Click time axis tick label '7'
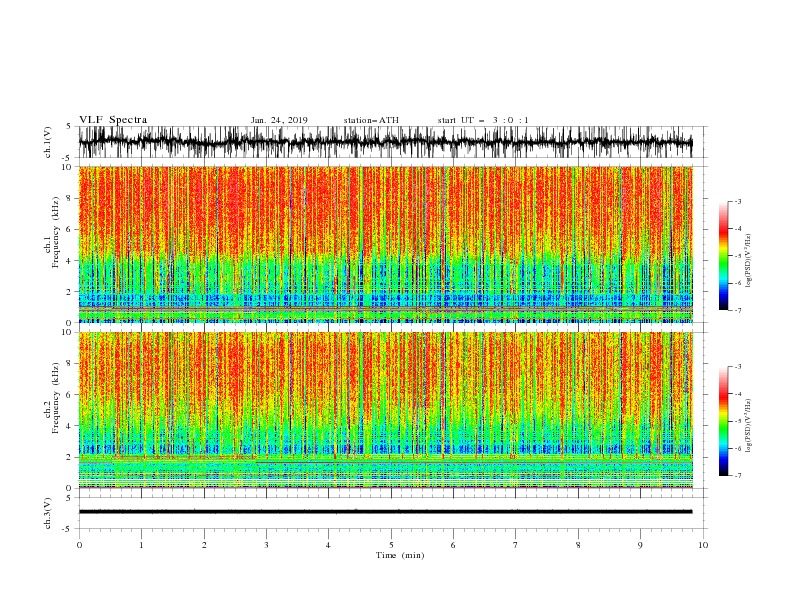Image resolution: width=792 pixels, height=612 pixels. click(x=516, y=545)
